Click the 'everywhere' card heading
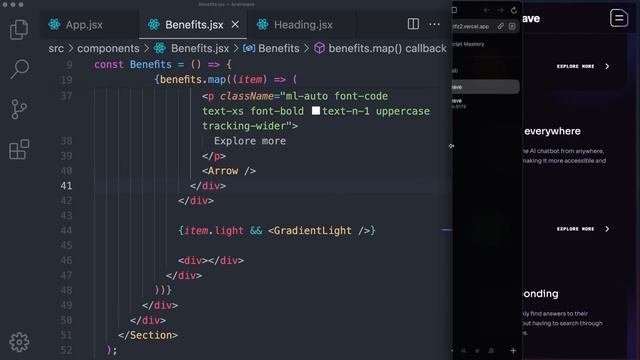The width and height of the screenshot is (640, 360). (552, 131)
